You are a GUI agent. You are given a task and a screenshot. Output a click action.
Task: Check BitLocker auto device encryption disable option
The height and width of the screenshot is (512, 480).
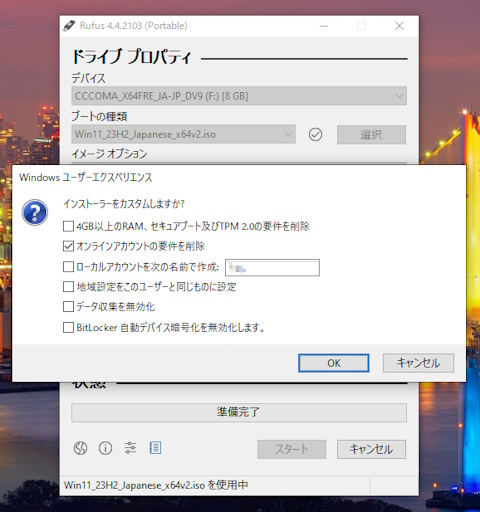(x=68, y=327)
